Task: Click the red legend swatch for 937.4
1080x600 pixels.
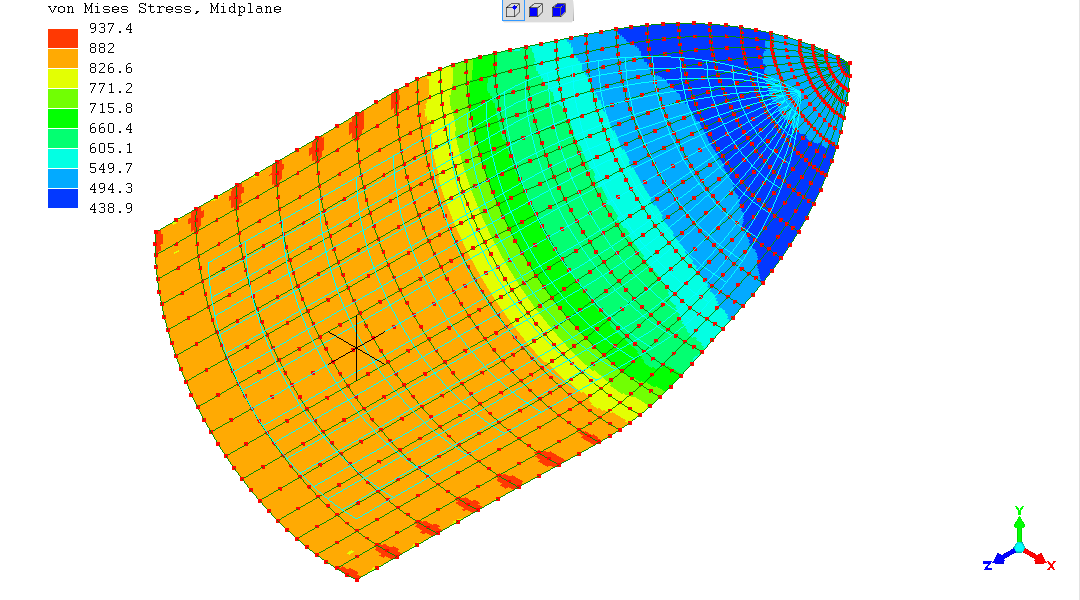Action: 63,38
